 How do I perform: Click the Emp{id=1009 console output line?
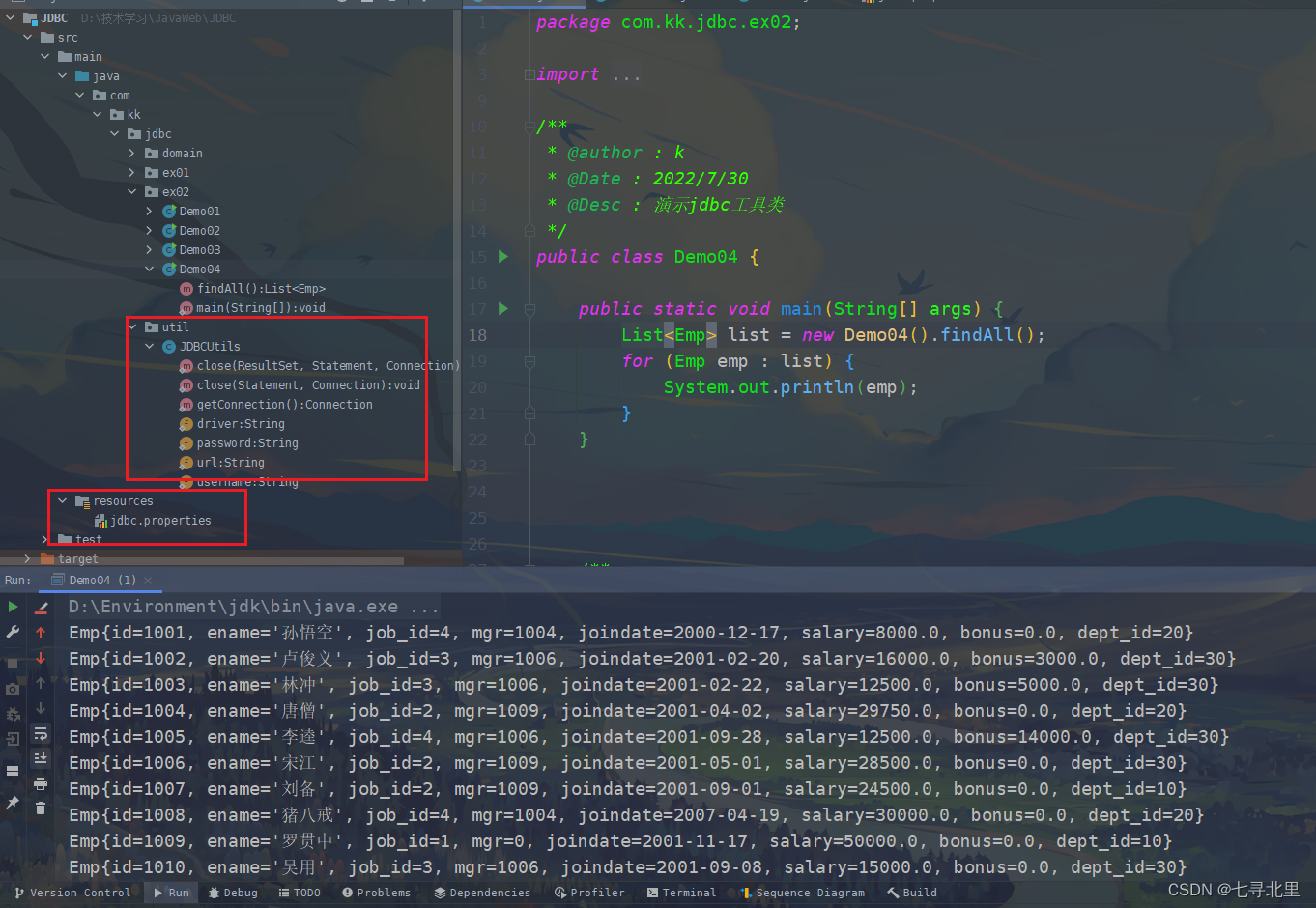(619, 841)
